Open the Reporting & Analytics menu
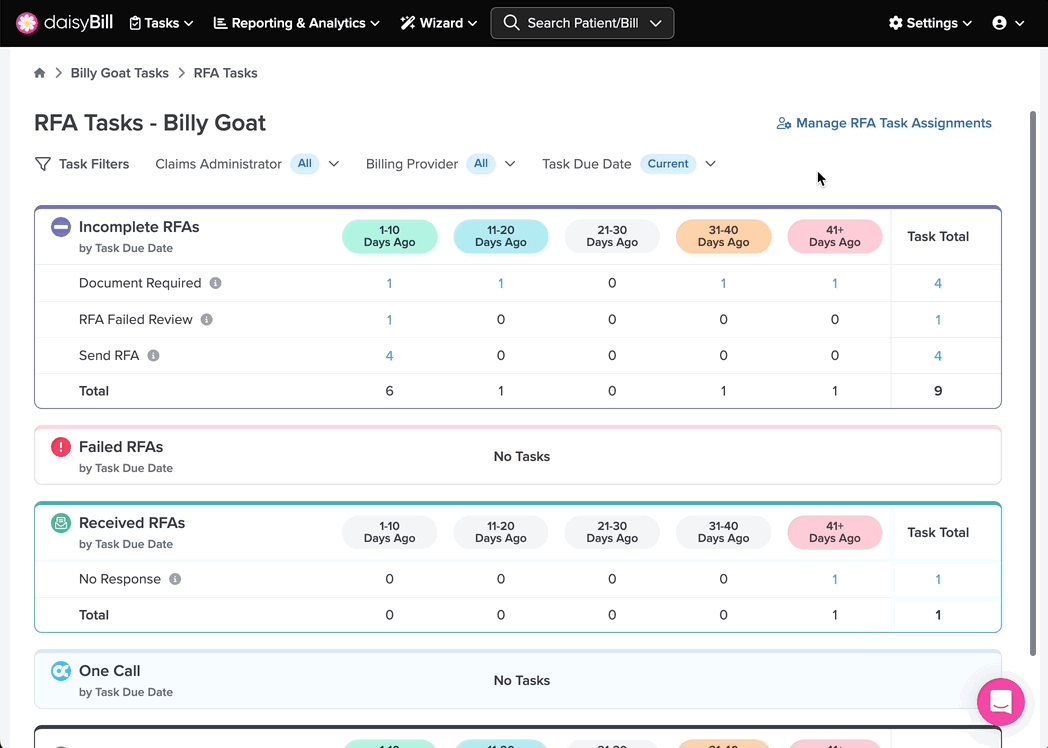1048x748 pixels. pyautogui.click(x=297, y=23)
